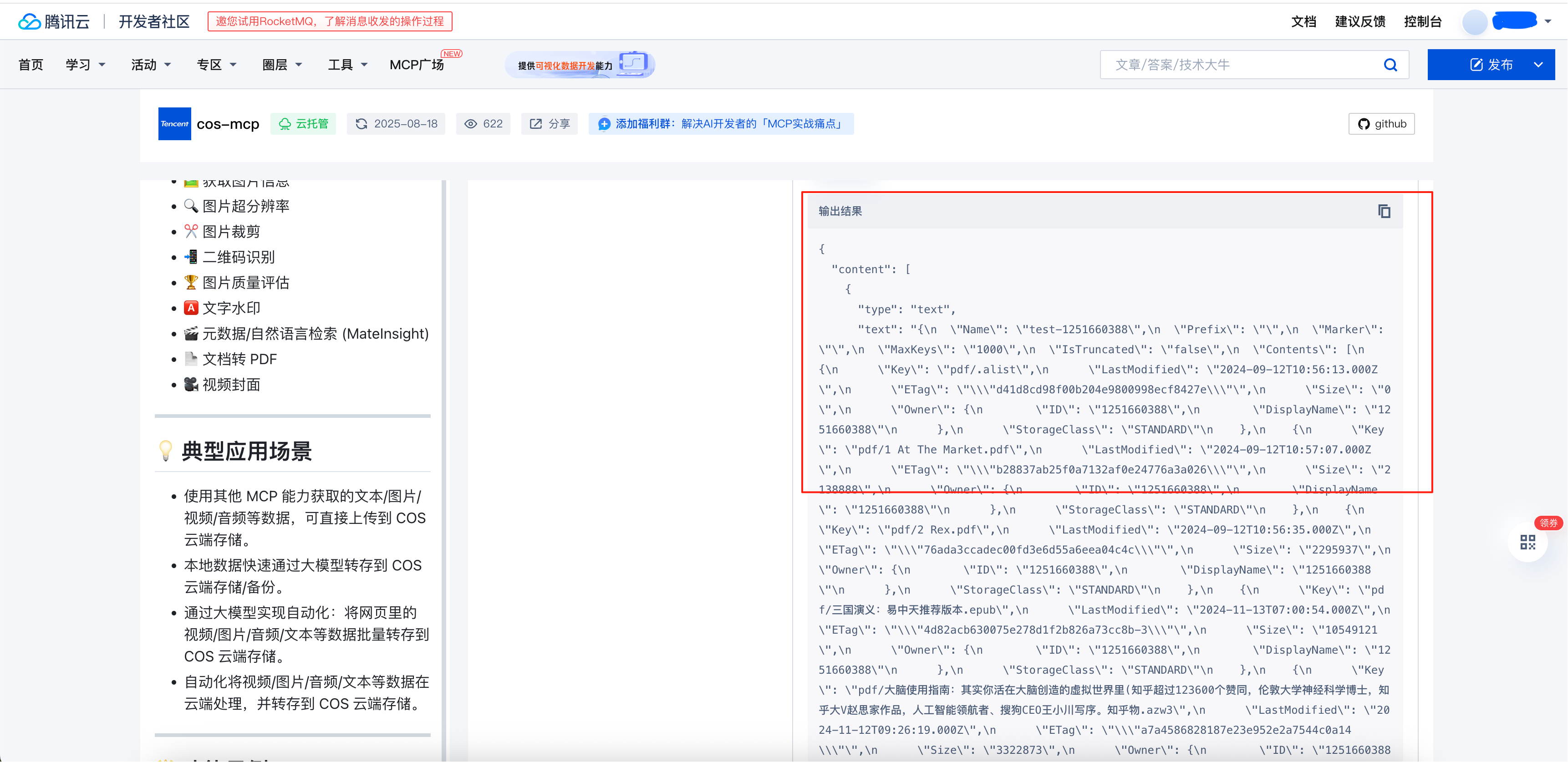Expand the 学习 dropdown menu
Image resolution: width=1568 pixels, height=762 pixels.
coord(86,64)
